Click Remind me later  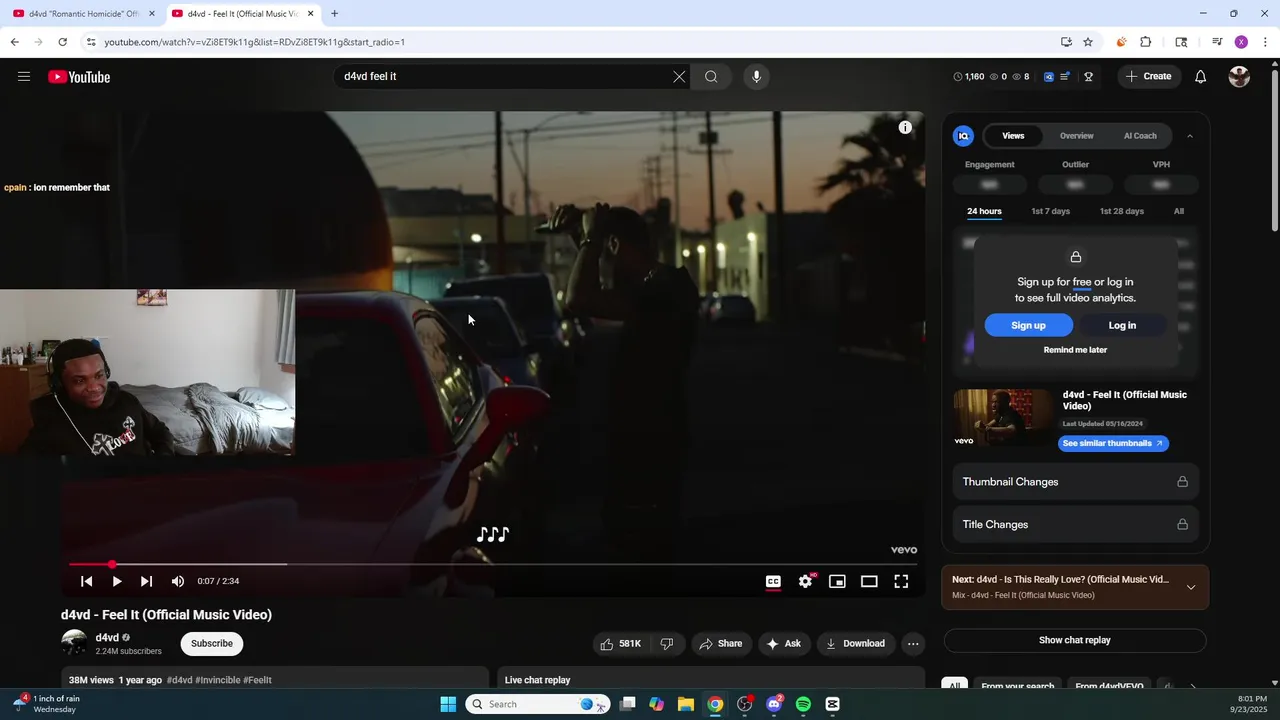coord(1075,350)
